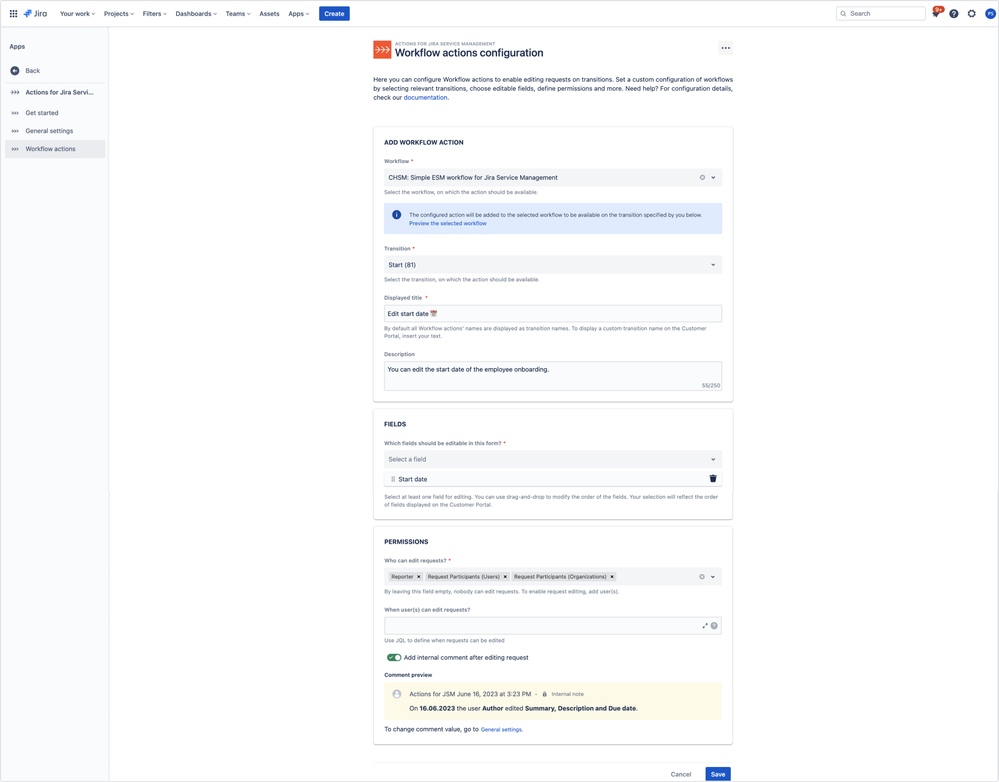Remove the Request Participants (Users) tag

(x=505, y=577)
